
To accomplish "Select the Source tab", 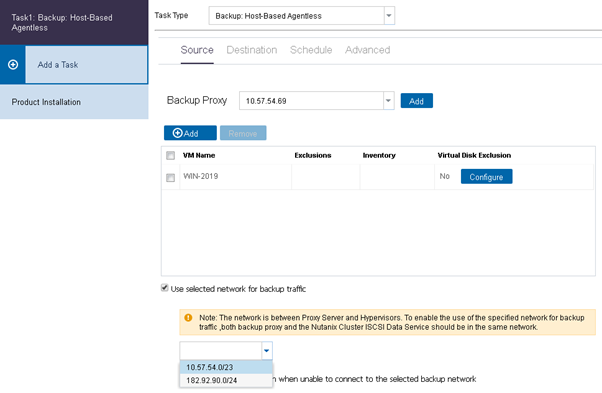I will (197, 50).
